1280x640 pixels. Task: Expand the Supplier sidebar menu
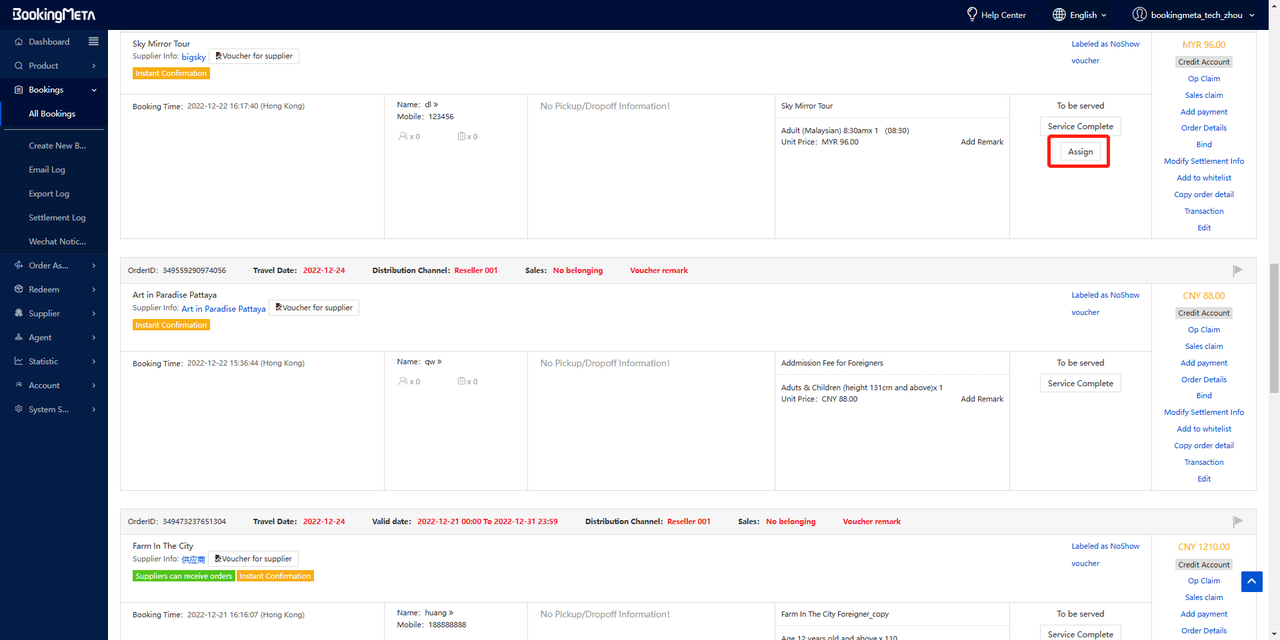(x=54, y=313)
